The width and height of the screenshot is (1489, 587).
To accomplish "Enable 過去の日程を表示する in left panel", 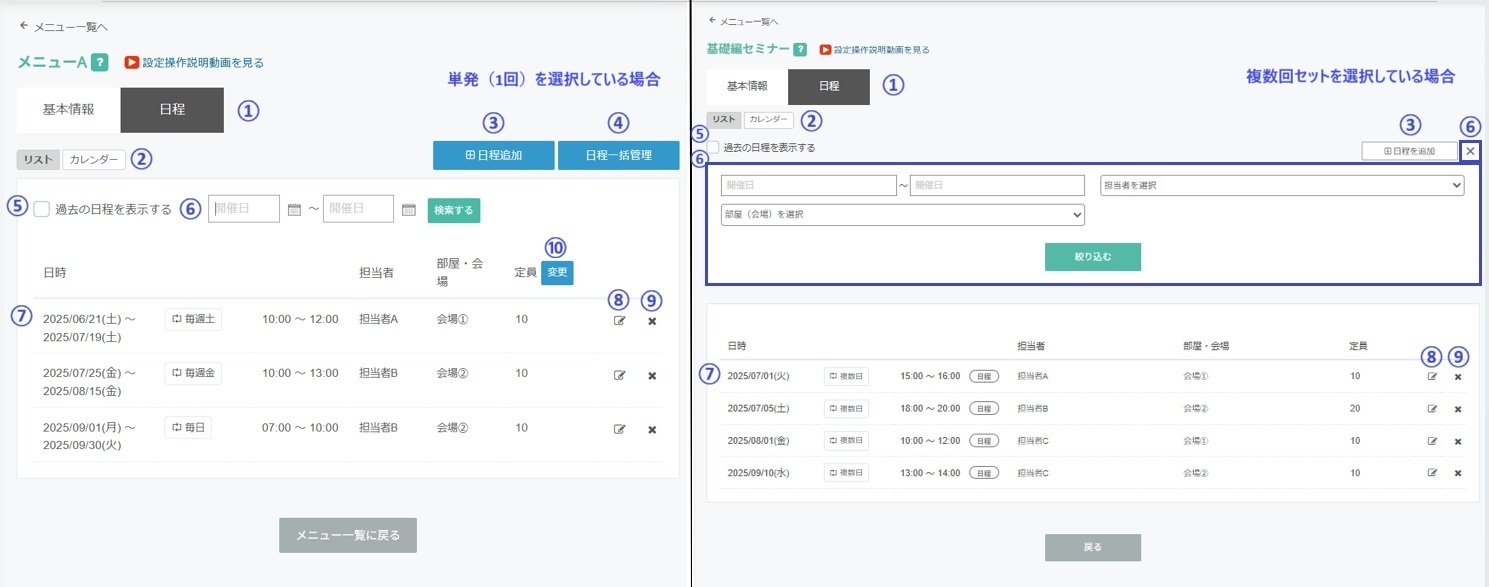I will click(42, 210).
